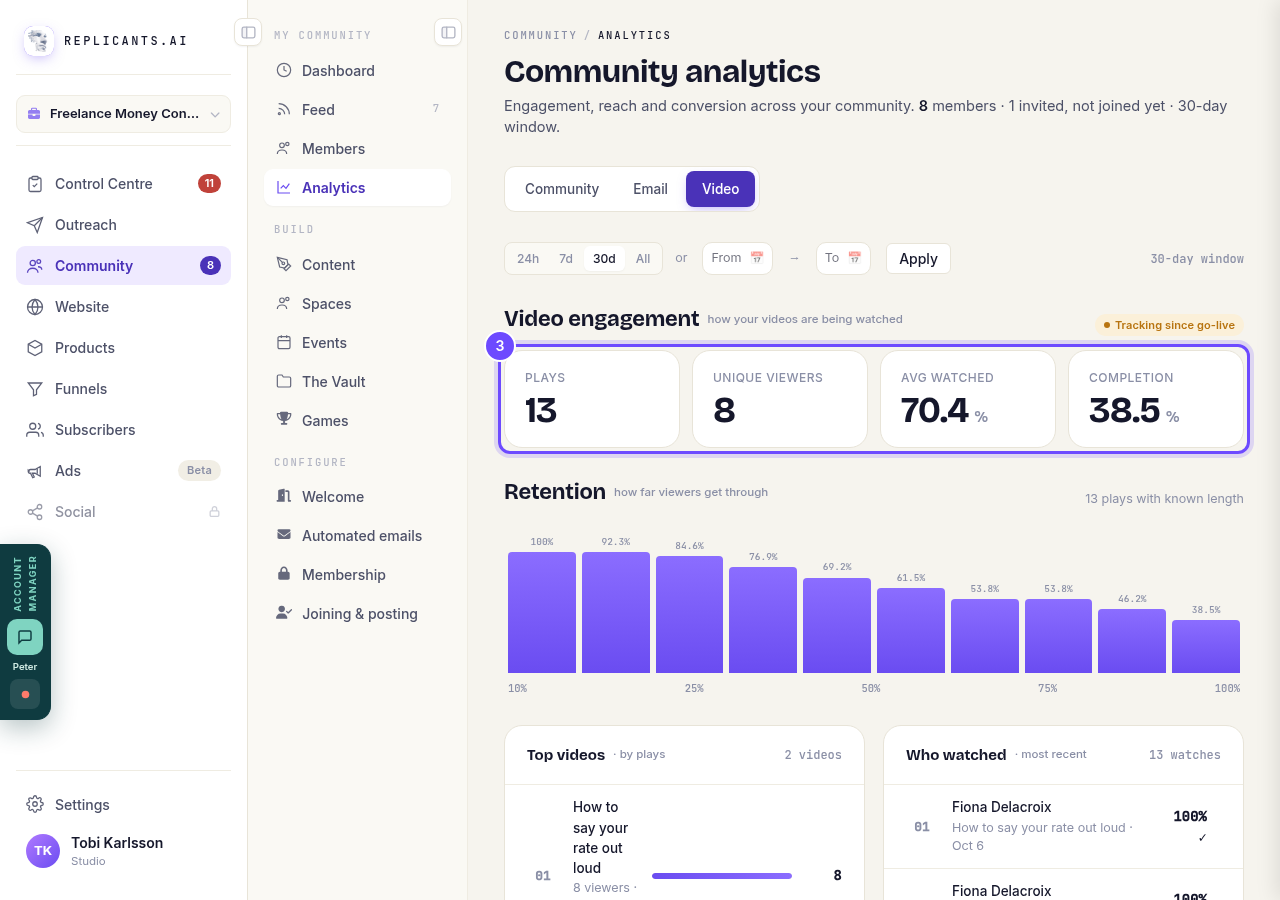
Task: Click Community breadcrumb link
Action: [540, 35]
